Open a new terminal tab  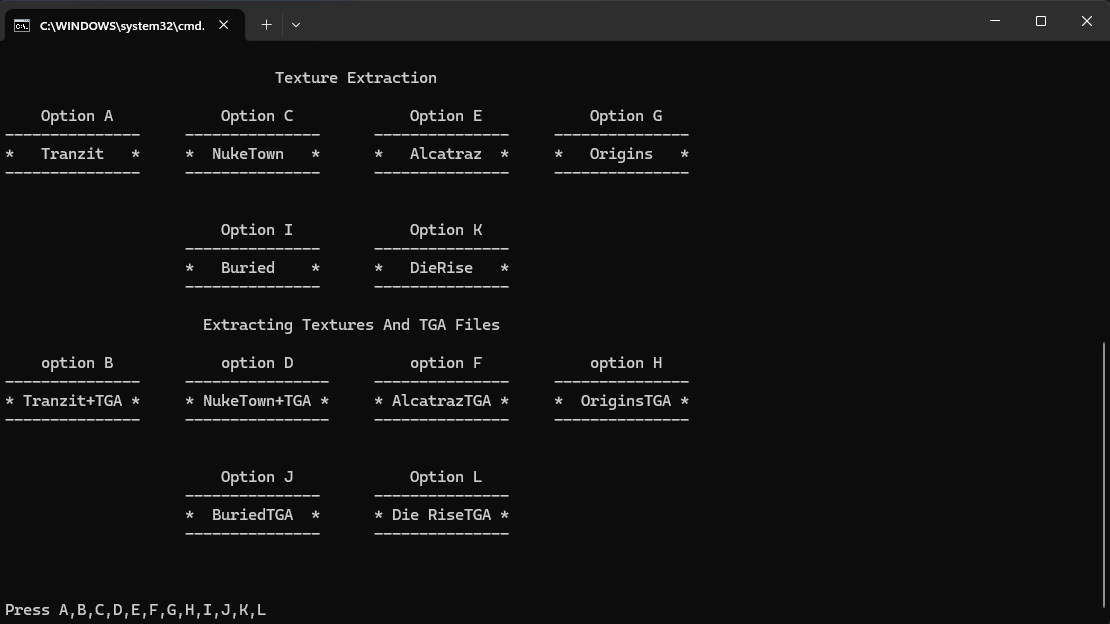click(x=266, y=25)
